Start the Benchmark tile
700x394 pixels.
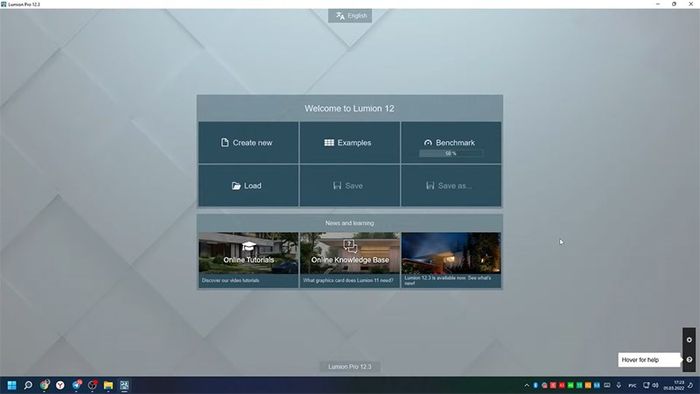pos(451,143)
